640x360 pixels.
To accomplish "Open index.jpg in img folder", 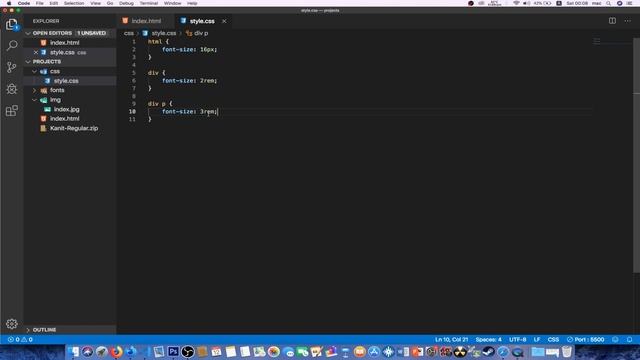I will click(67, 109).
